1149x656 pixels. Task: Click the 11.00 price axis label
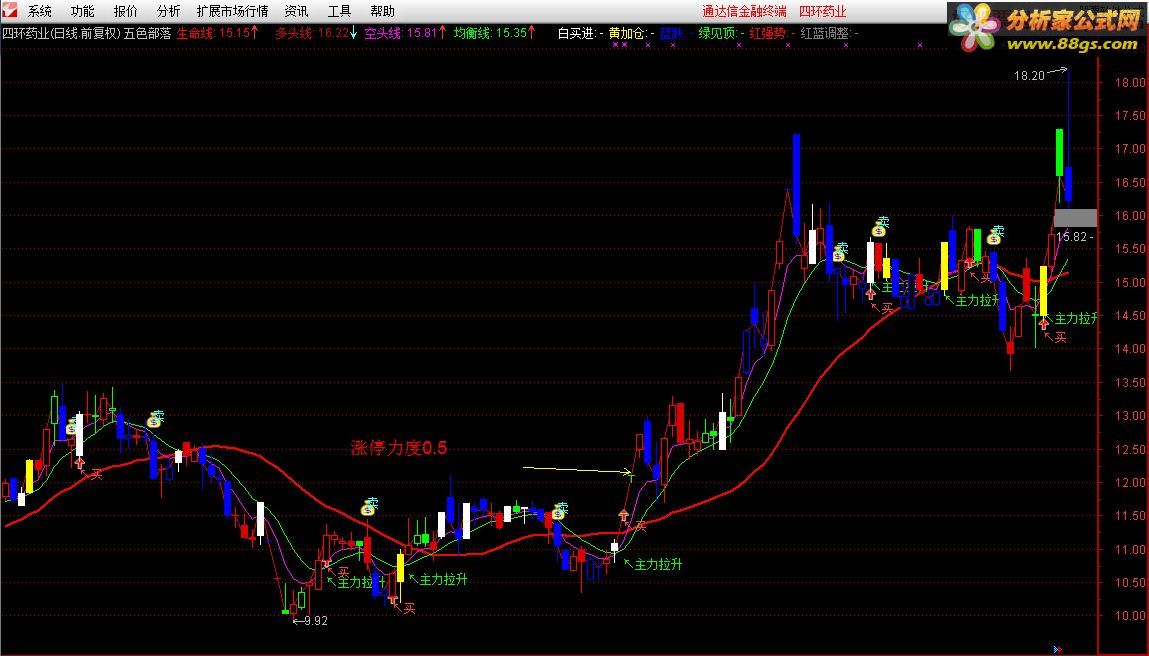click(1130, 549)
